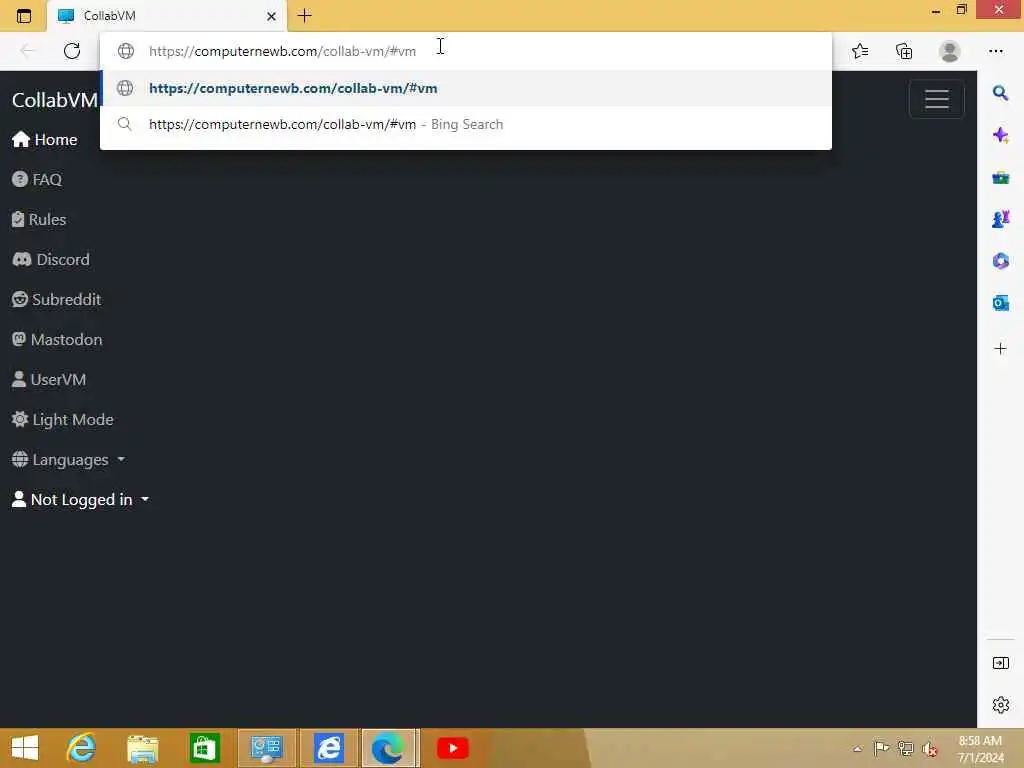Viewport: 1024px width, 768px height.
Task: Click the network tray icon
Action: (x=905, y=748)
